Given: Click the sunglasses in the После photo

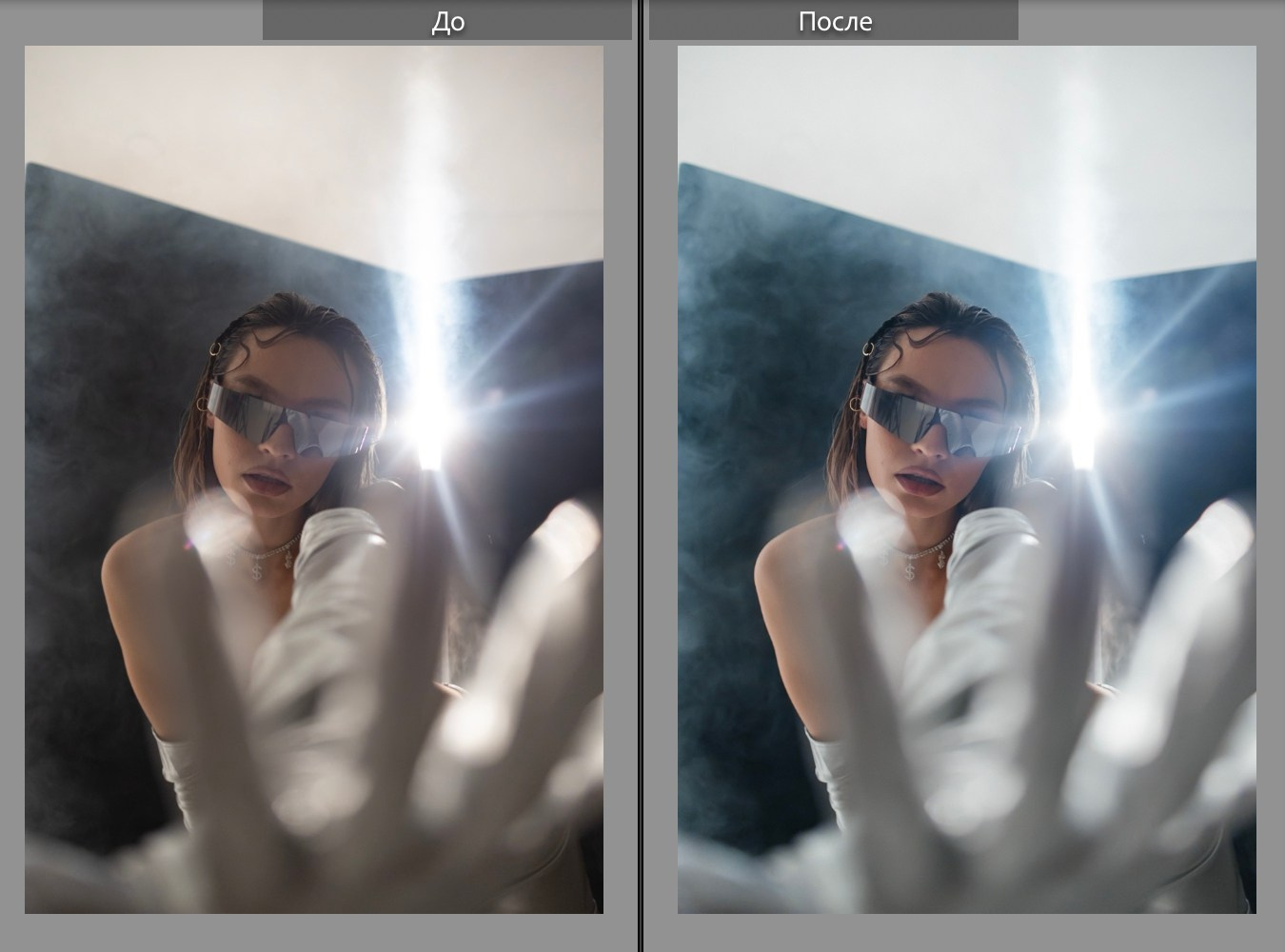Looking at the screenshot, I should point(939,417).
